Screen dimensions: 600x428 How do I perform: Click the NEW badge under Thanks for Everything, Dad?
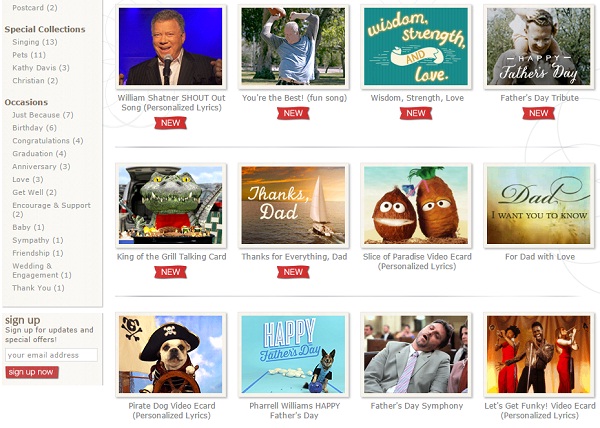(293, 272)
